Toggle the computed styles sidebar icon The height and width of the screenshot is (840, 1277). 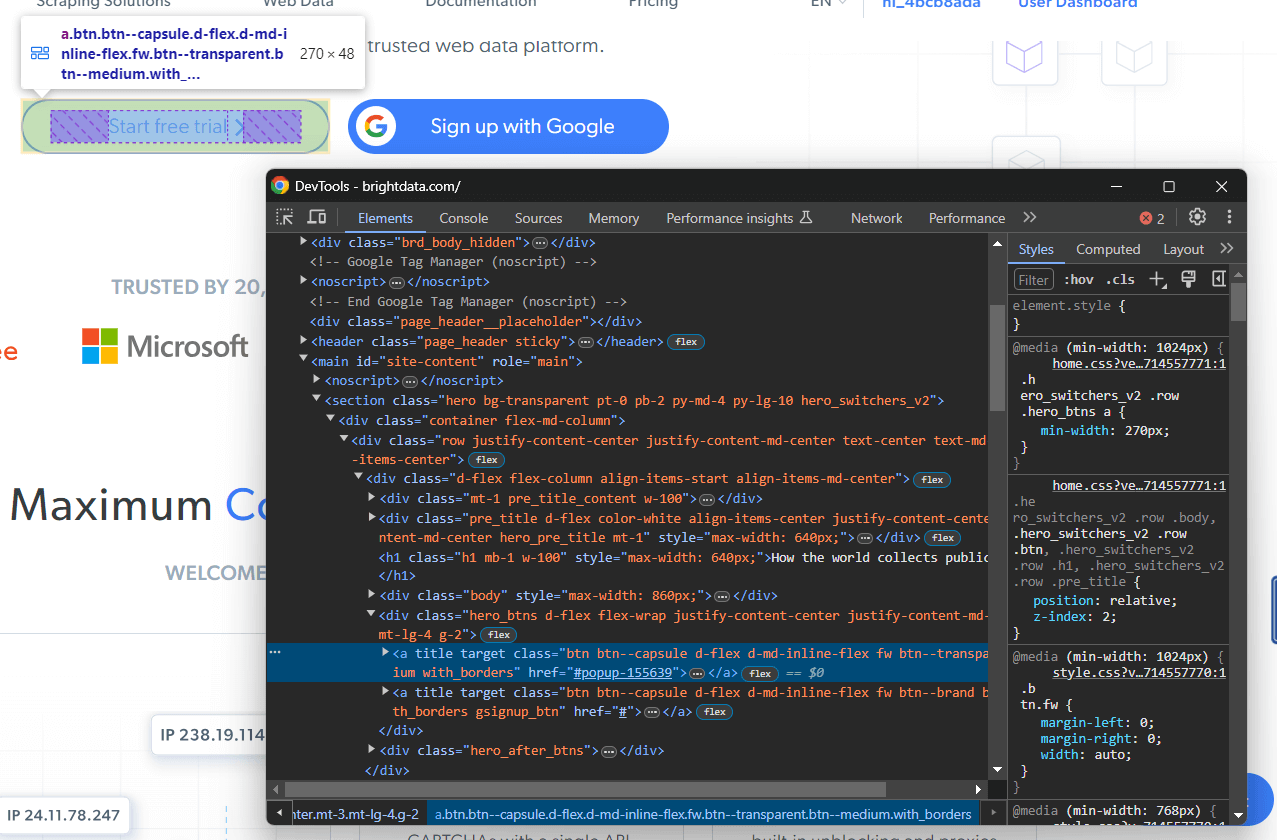1218,279
